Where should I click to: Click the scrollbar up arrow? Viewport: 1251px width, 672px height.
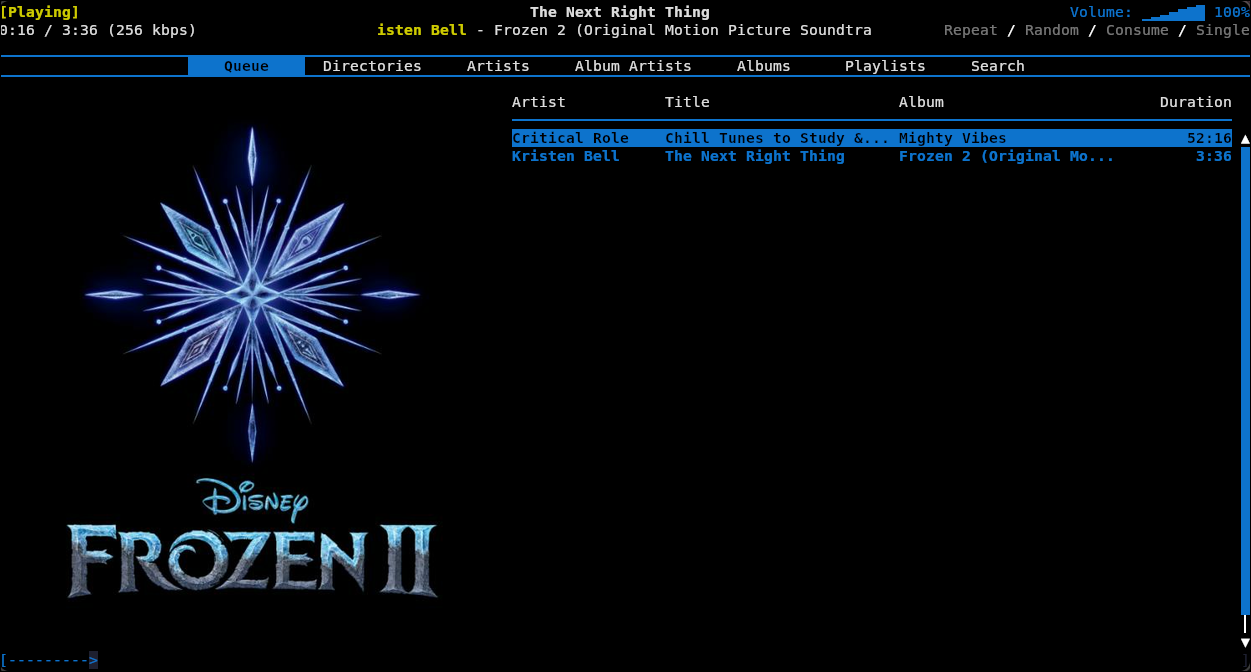[x=1245, y=139]
